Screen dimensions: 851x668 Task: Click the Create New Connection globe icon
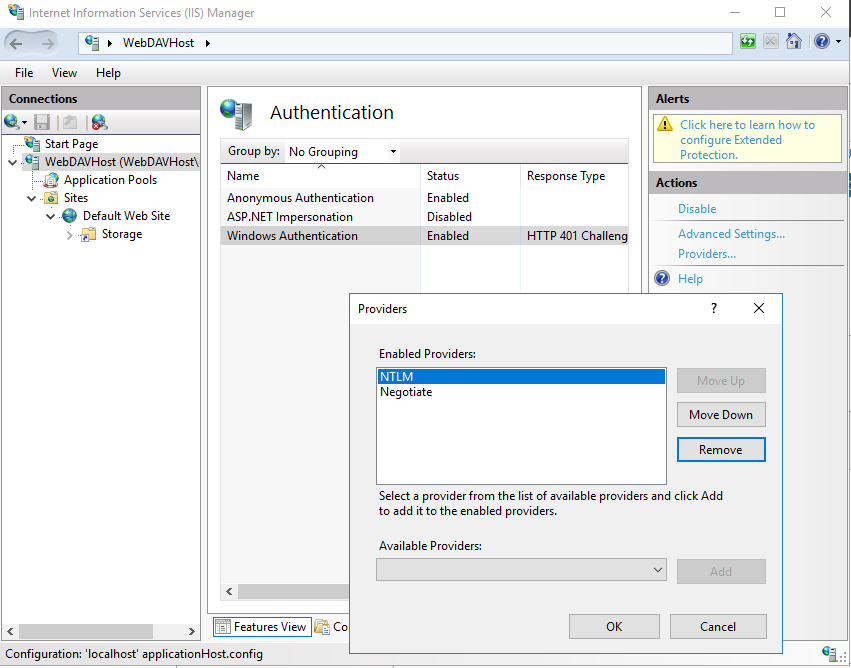click(11, 122)
